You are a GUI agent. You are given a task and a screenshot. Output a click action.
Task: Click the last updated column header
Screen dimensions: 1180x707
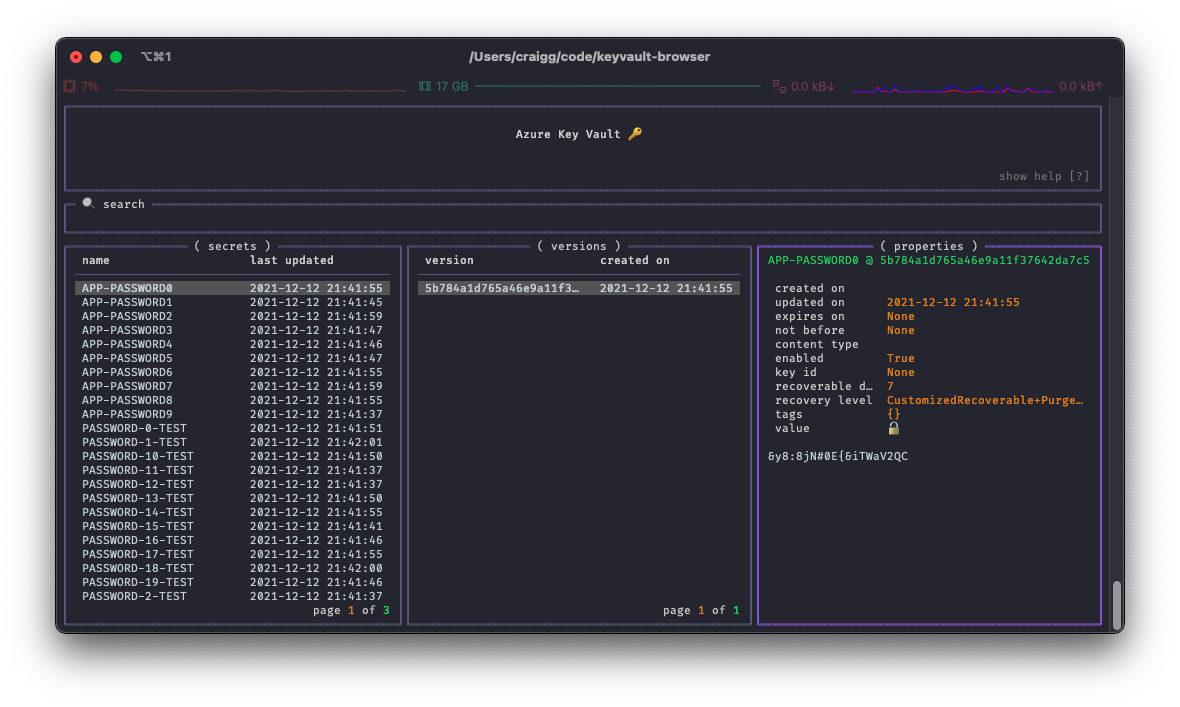(291, 260)
